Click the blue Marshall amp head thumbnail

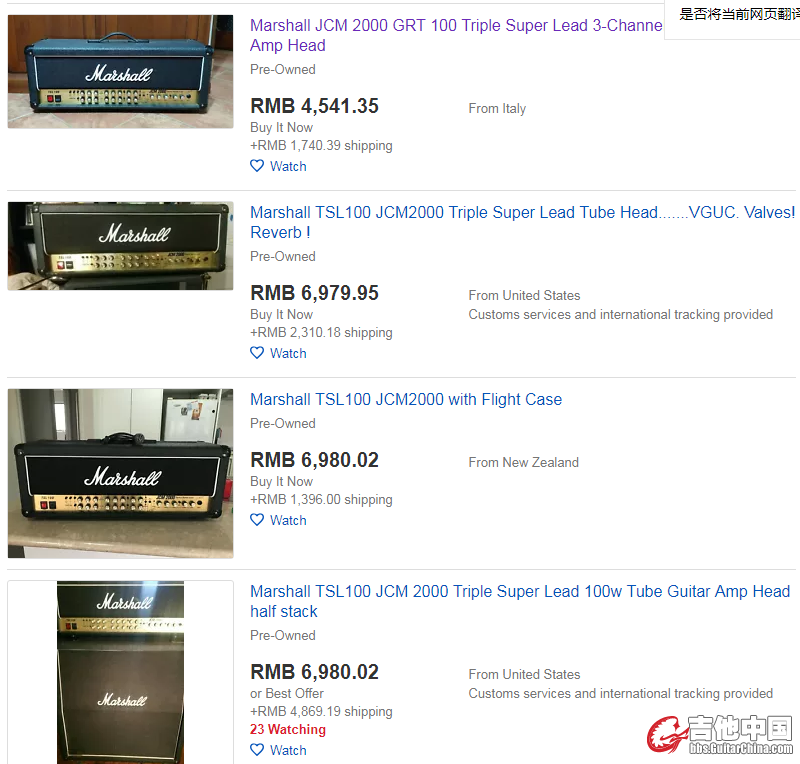(120, 71)
